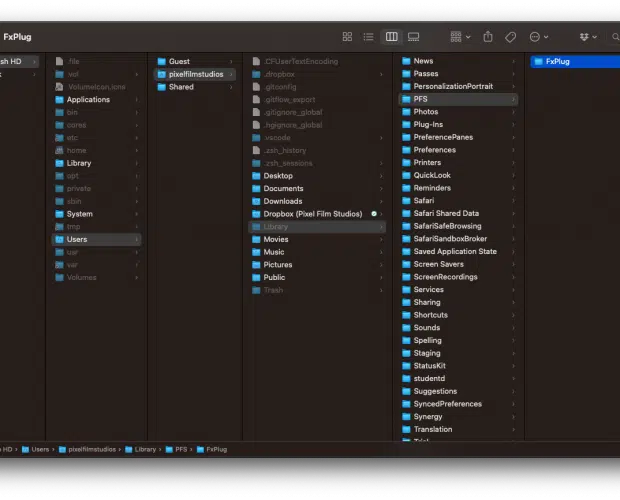Viewport: 620px width, 500px height.
Task: Click the Share icon in the toolbar
Action: (x=488, y=37)
